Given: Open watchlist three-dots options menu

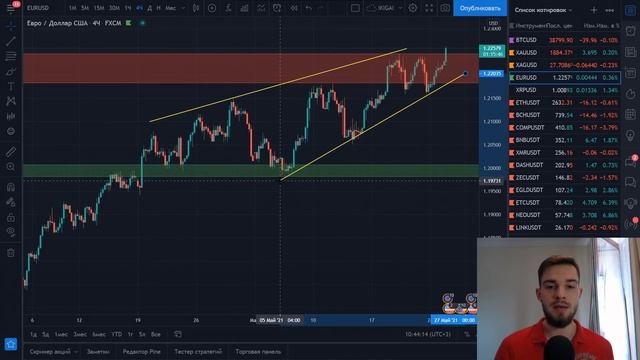Looking at the screenshot, I should (x=609, y=10).
